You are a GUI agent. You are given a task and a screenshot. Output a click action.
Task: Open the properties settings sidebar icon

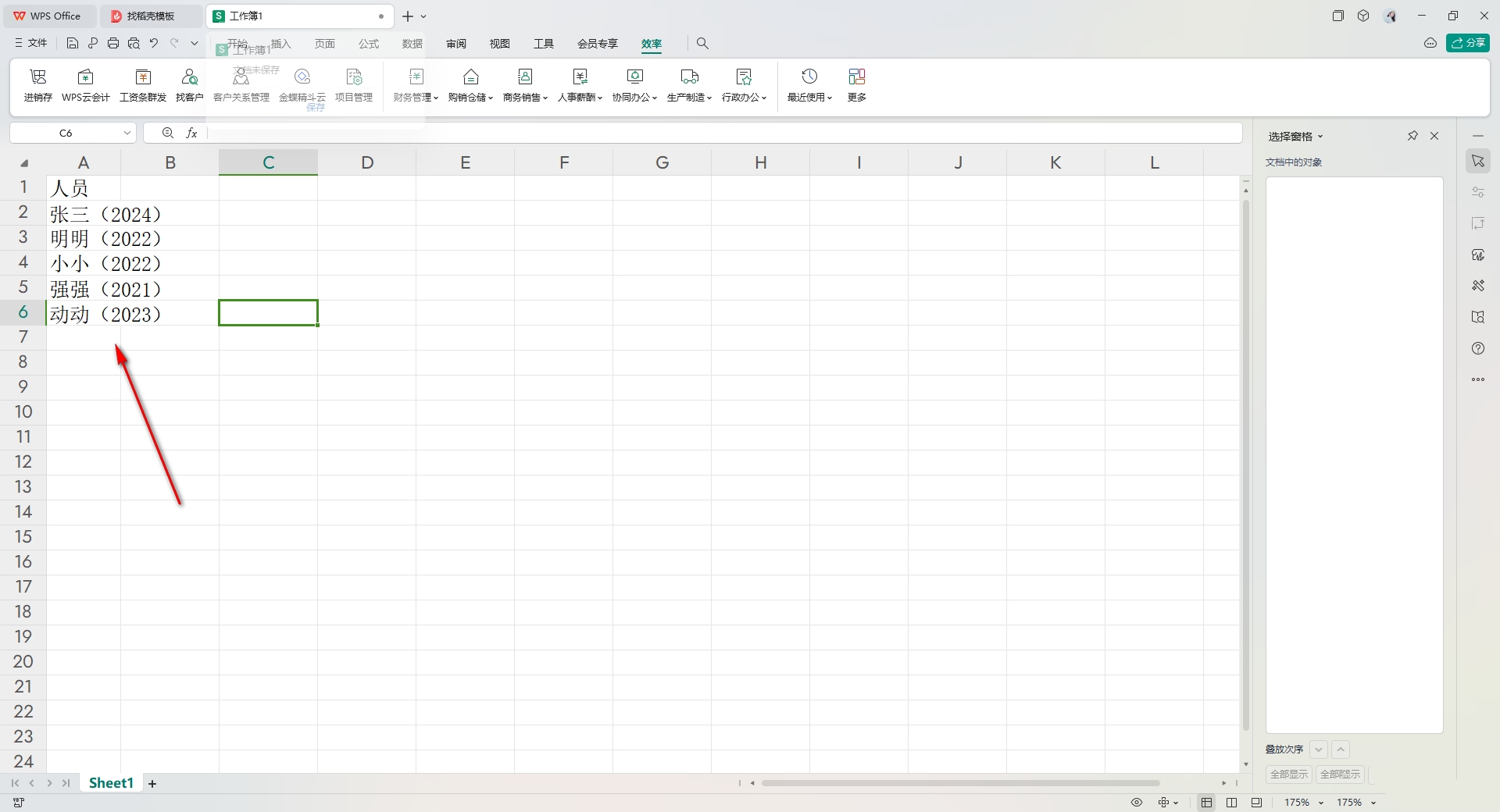1478,192
